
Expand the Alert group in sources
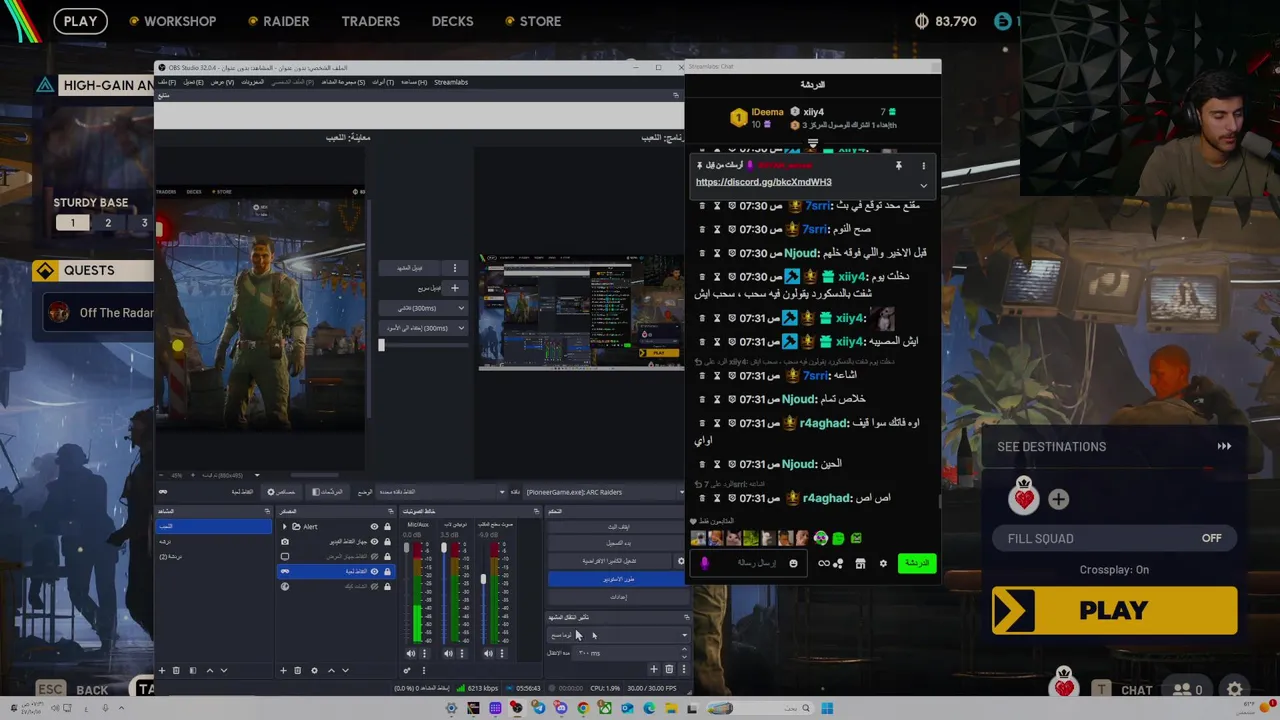coord(284,526)
